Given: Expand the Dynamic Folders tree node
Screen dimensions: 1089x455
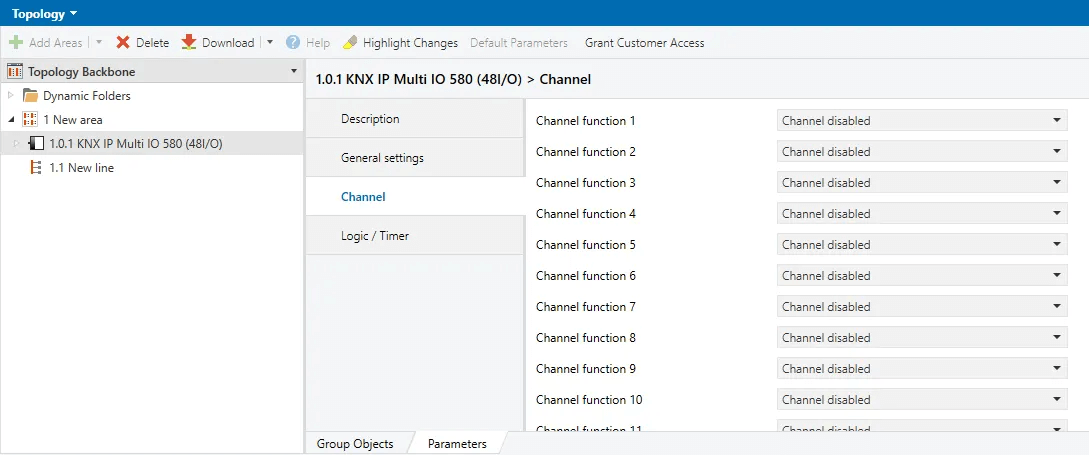Looking at the screenshot, I should point(11,96).
